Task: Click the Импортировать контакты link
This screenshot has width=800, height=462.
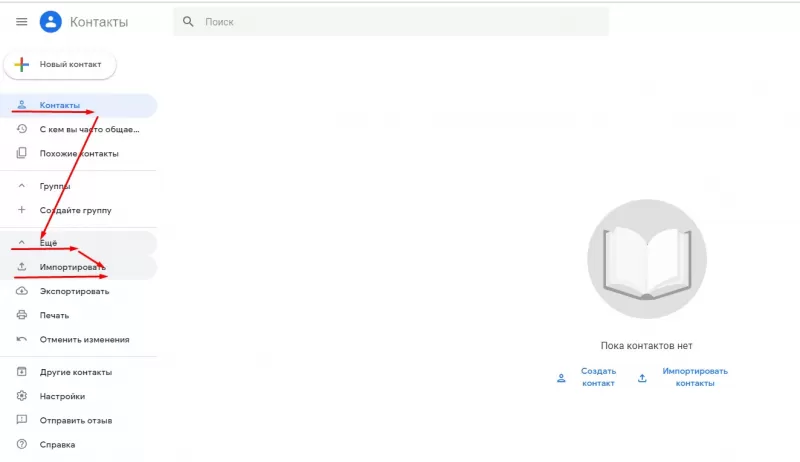Action: [695, 377]
